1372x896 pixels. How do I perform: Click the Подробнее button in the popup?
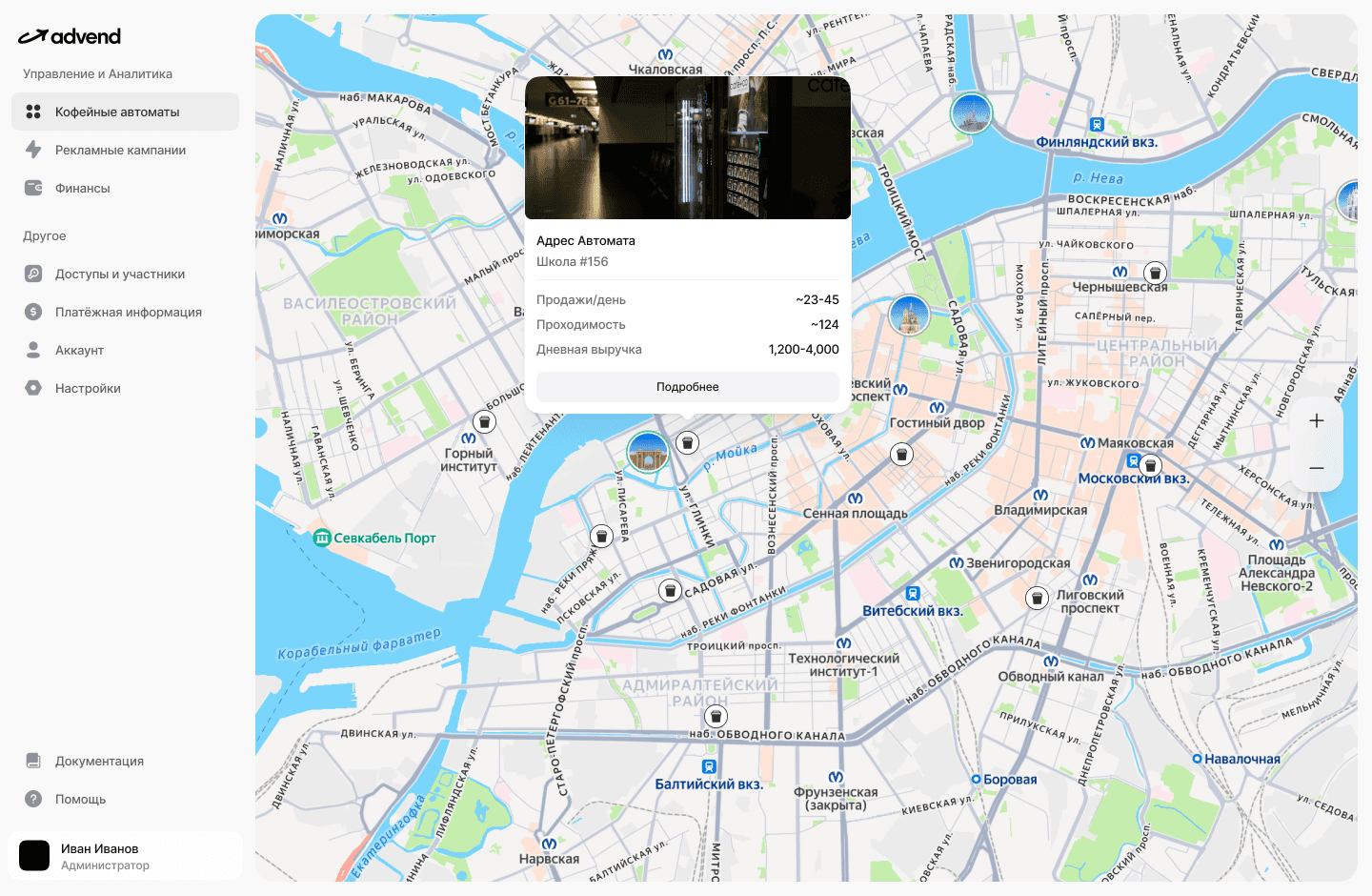coord(688,387)
